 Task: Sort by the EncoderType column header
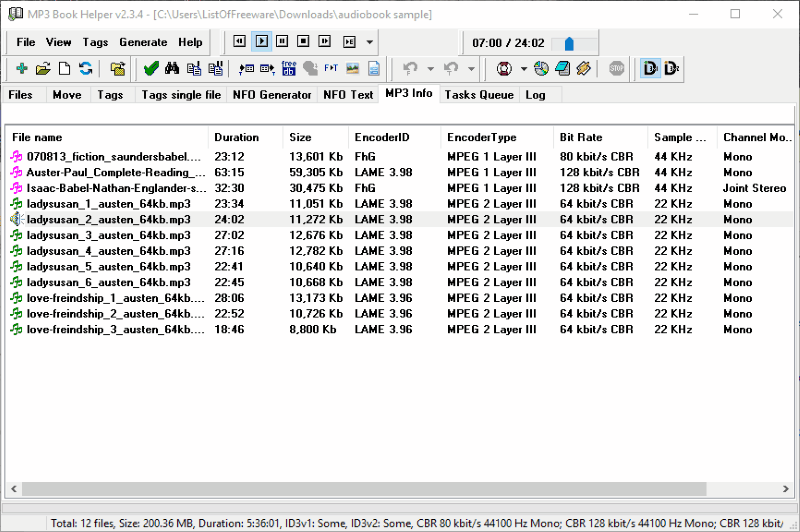point(497,137)
